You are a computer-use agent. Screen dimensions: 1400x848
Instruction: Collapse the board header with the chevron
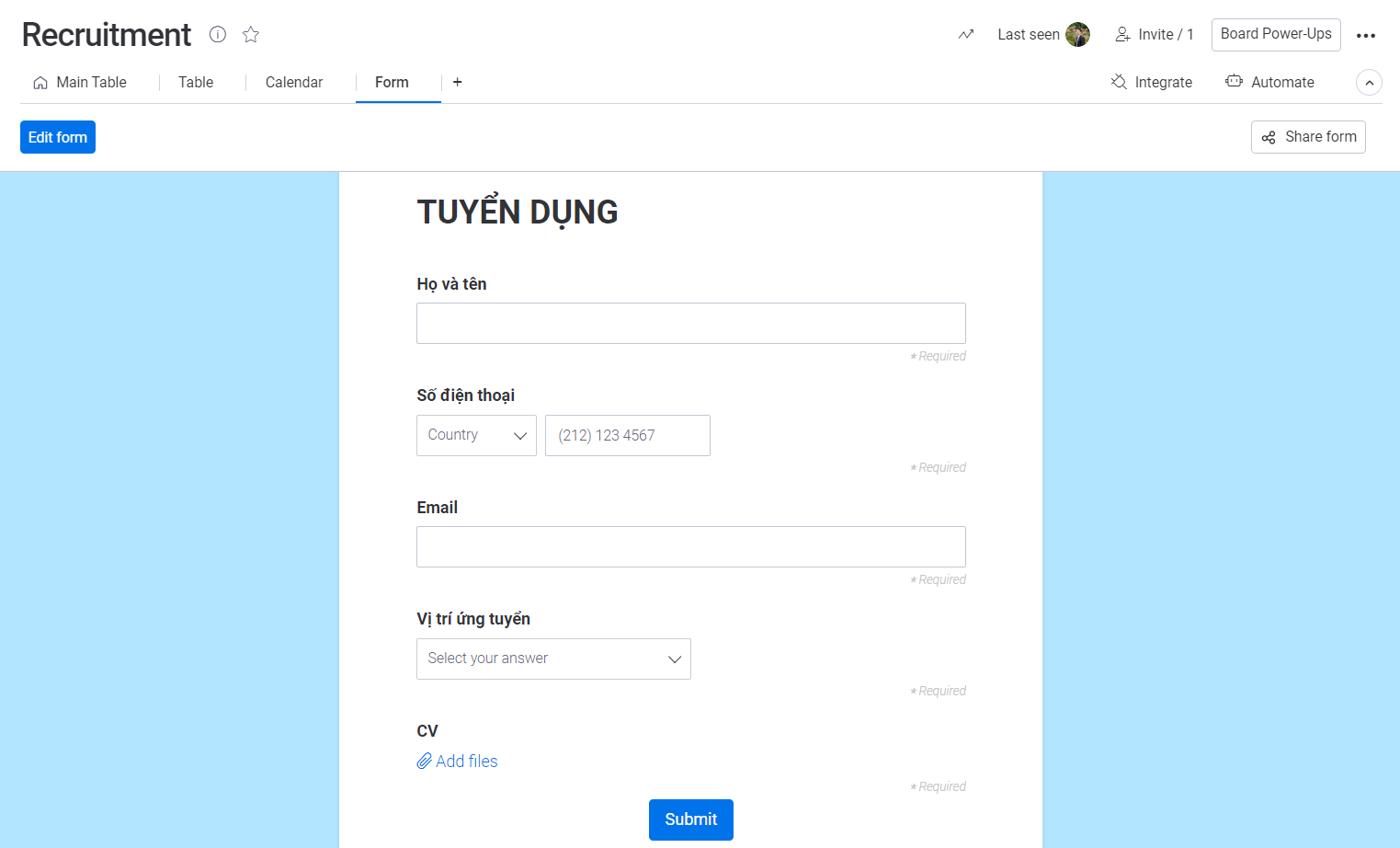[1369, 82]
